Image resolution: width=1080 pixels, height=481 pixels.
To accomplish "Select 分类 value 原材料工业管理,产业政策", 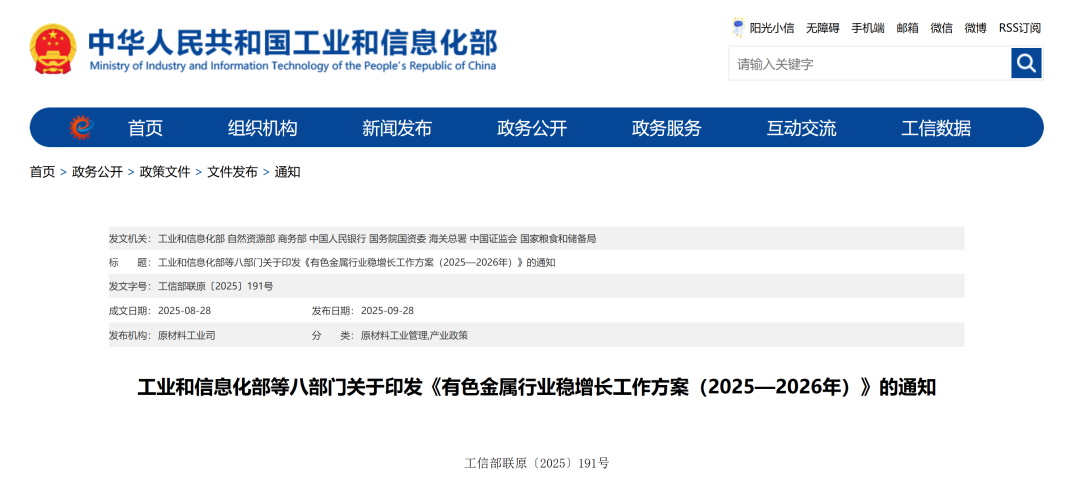I will point(414,336).
